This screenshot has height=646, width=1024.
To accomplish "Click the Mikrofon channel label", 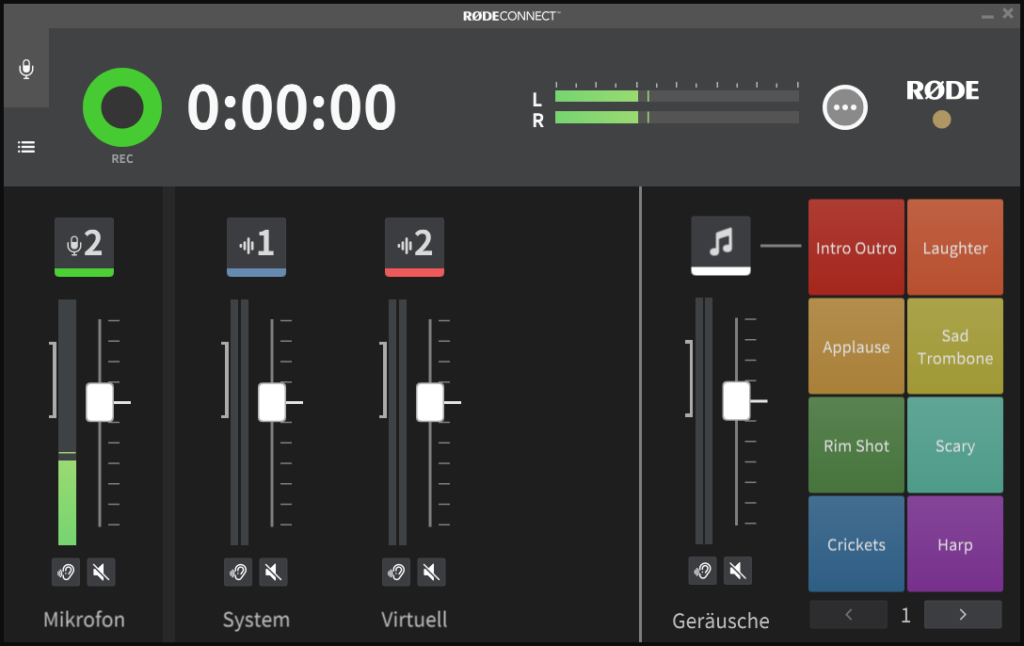I will [x=84, y=619].
